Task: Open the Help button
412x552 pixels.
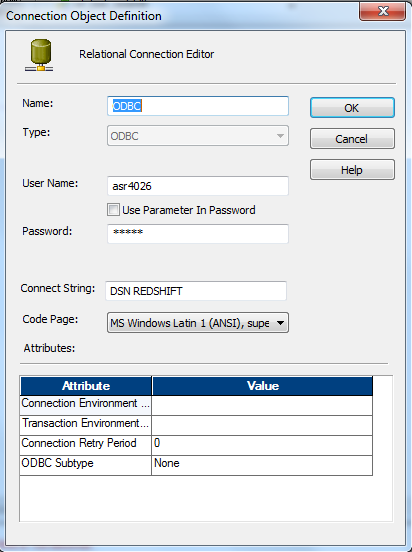Action: [x=352, y=170]
